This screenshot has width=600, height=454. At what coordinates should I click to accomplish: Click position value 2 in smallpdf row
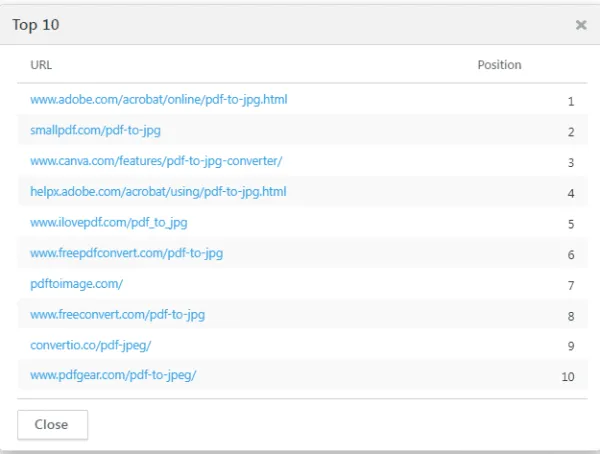[571, 132]
